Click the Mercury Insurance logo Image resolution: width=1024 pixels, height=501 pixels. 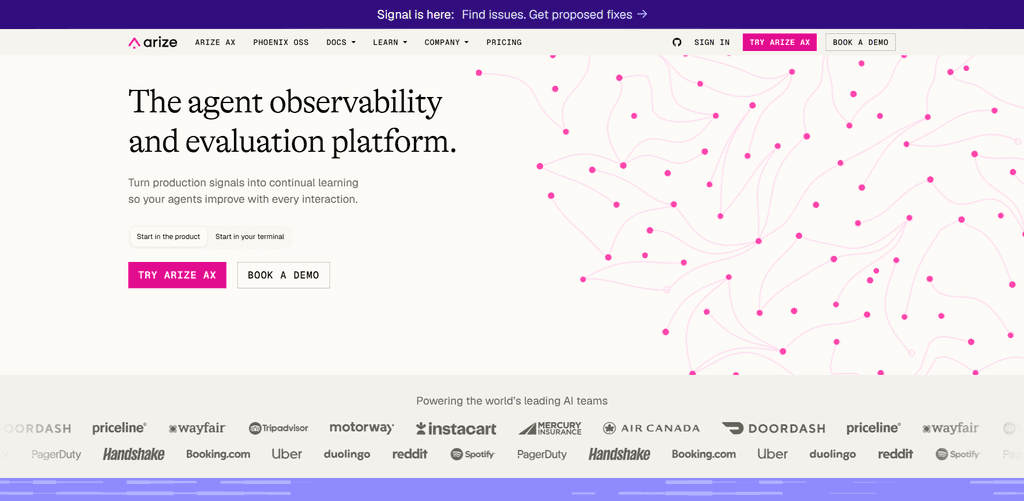tap(550, 428)
